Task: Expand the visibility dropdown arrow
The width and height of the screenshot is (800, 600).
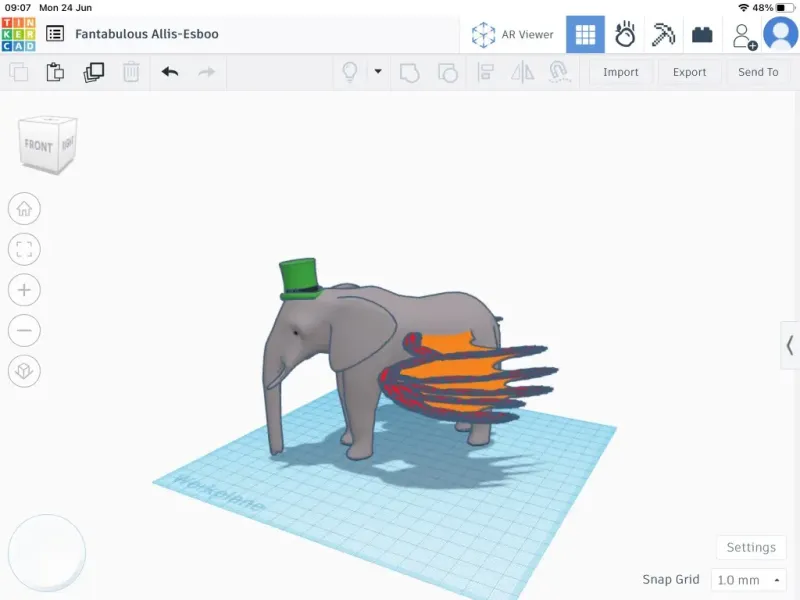Action: coord(378,71)
